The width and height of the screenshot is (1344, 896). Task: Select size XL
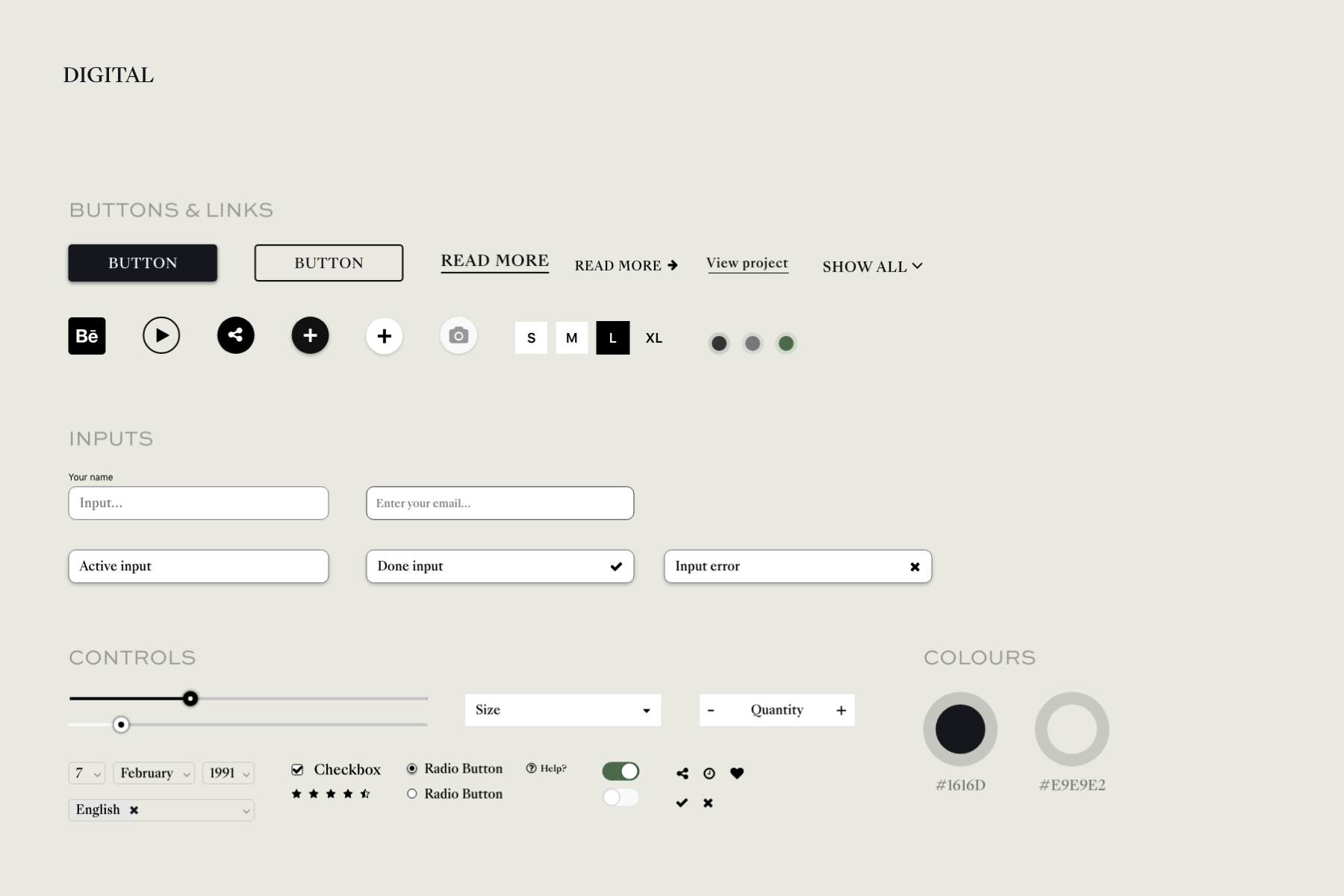[654, 337]
